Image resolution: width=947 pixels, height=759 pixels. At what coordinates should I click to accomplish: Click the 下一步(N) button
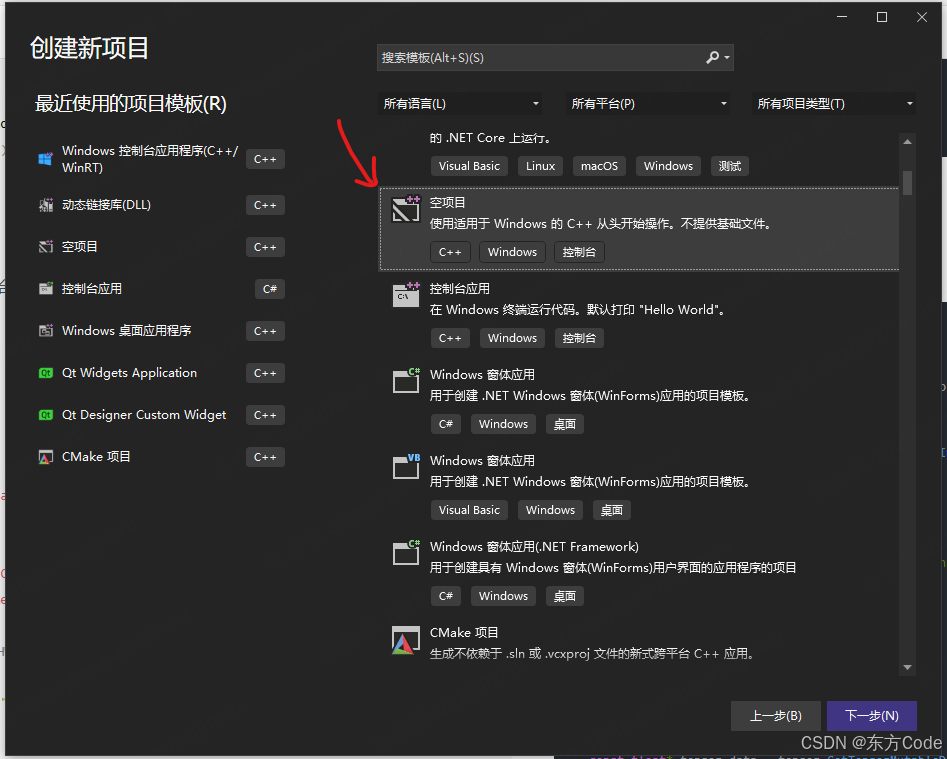[x=872, y=716]
